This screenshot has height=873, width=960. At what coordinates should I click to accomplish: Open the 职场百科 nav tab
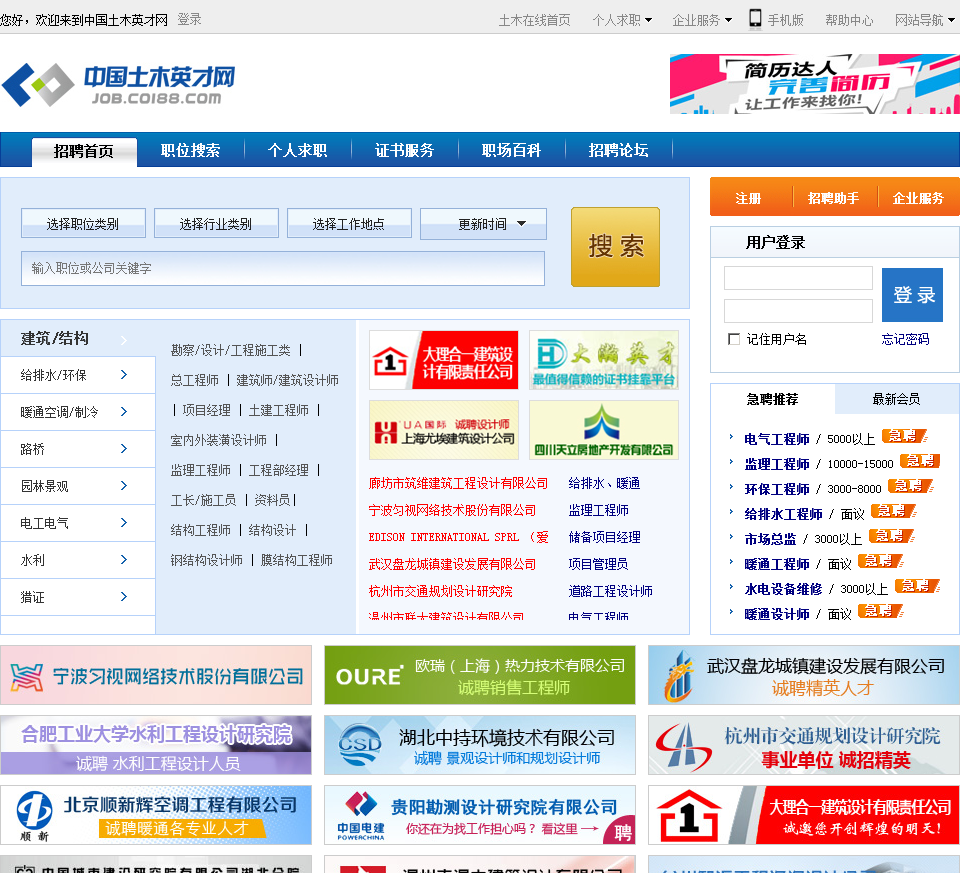511,151
